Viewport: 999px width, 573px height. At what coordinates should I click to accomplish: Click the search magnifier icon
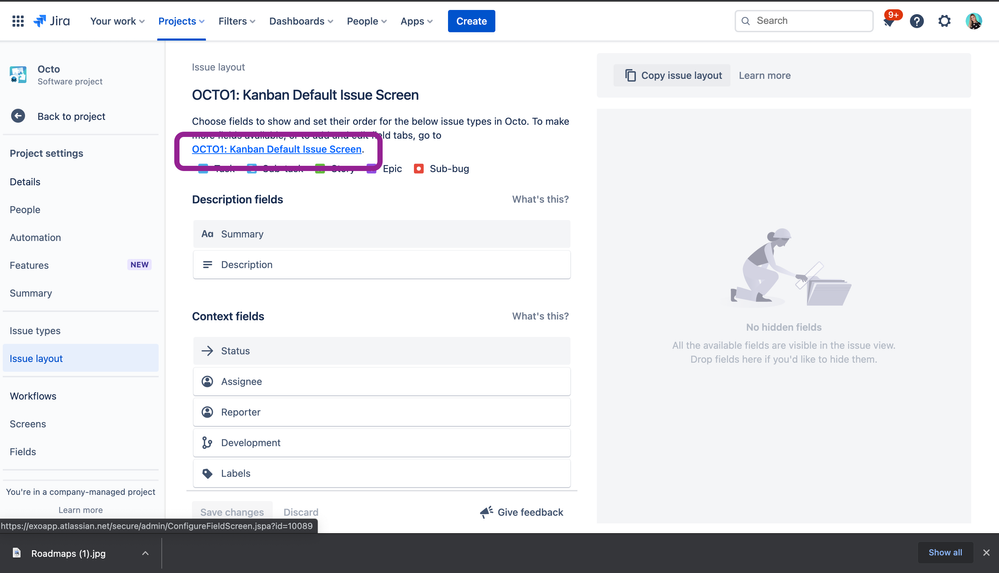[745, 21]
